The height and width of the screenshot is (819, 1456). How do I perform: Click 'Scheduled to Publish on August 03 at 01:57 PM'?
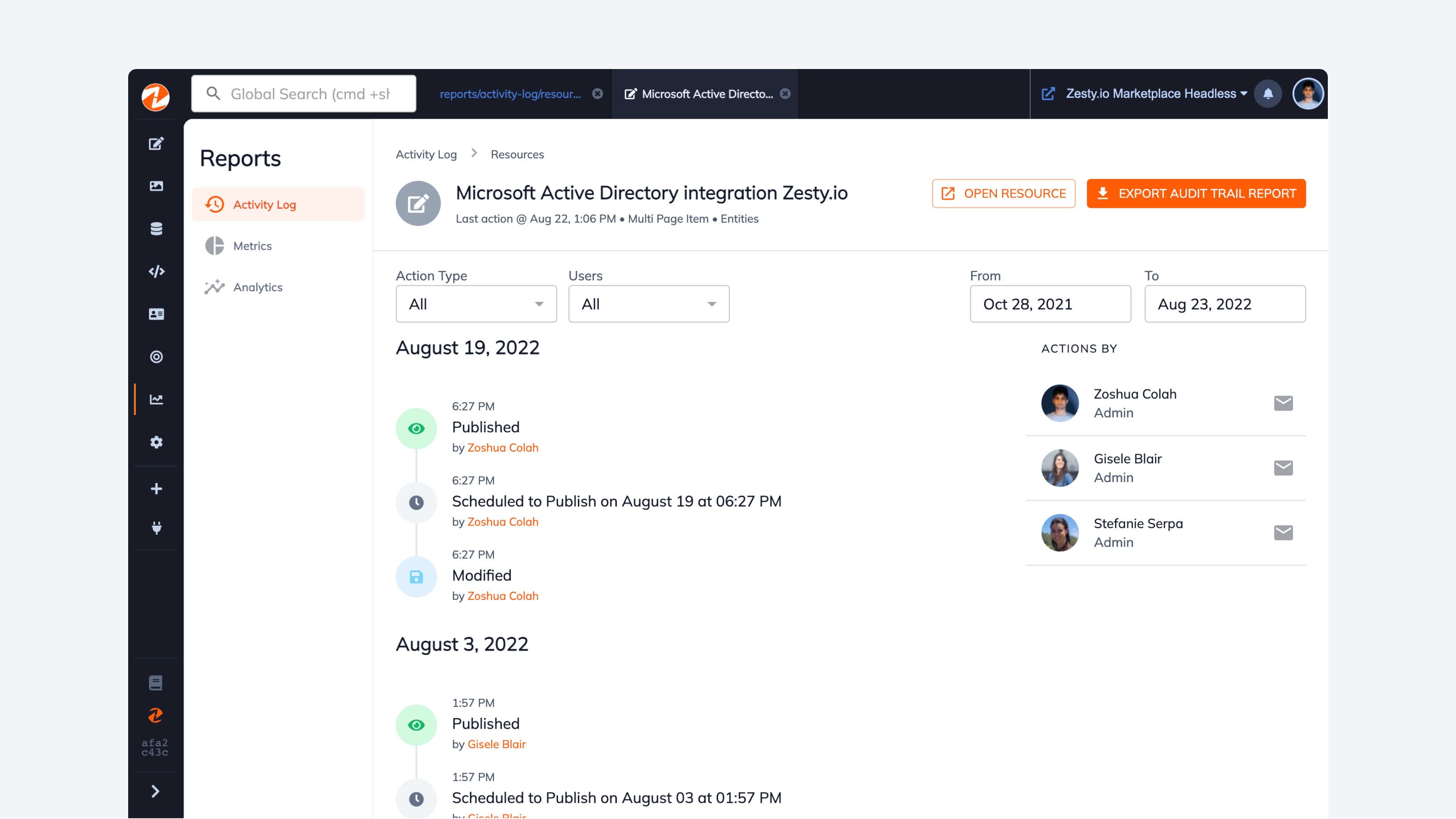[x=617, y=798]
